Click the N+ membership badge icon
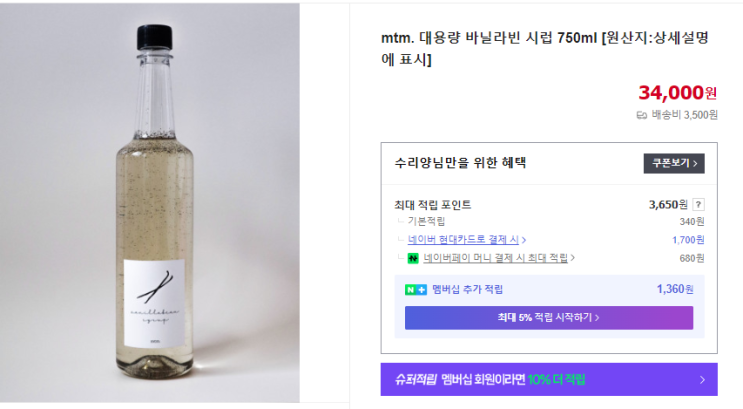This screenshot has height=409, width=743. pos(415,289)
